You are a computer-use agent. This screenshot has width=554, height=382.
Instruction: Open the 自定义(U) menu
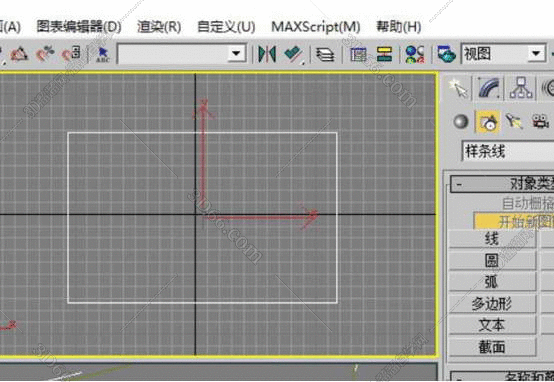click(x=226, y=27)
